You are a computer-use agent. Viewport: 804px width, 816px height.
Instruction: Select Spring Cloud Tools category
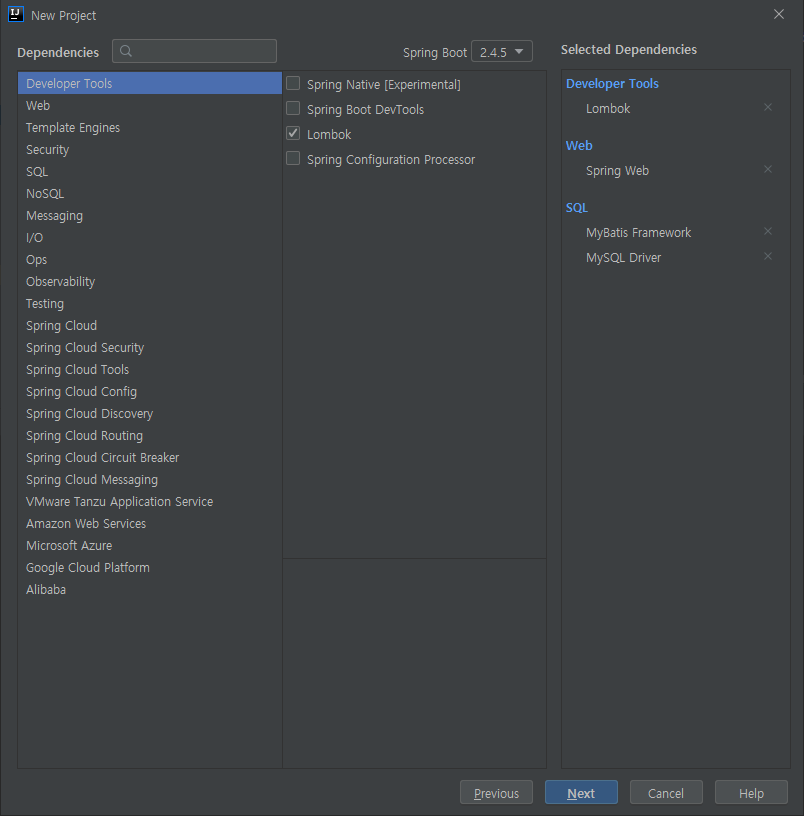click(x=150, y=369)
